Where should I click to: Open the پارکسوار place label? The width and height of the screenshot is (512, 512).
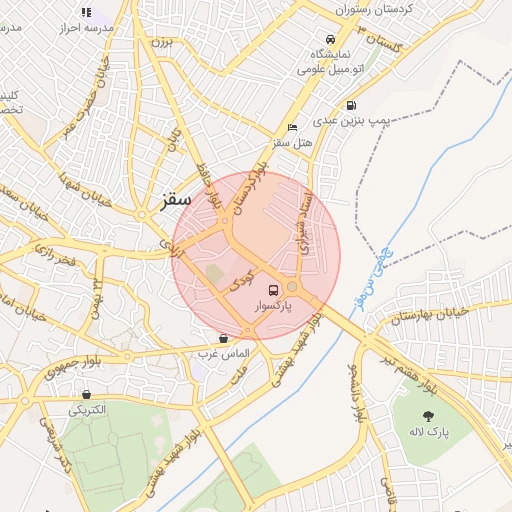(x=273, y=305)
